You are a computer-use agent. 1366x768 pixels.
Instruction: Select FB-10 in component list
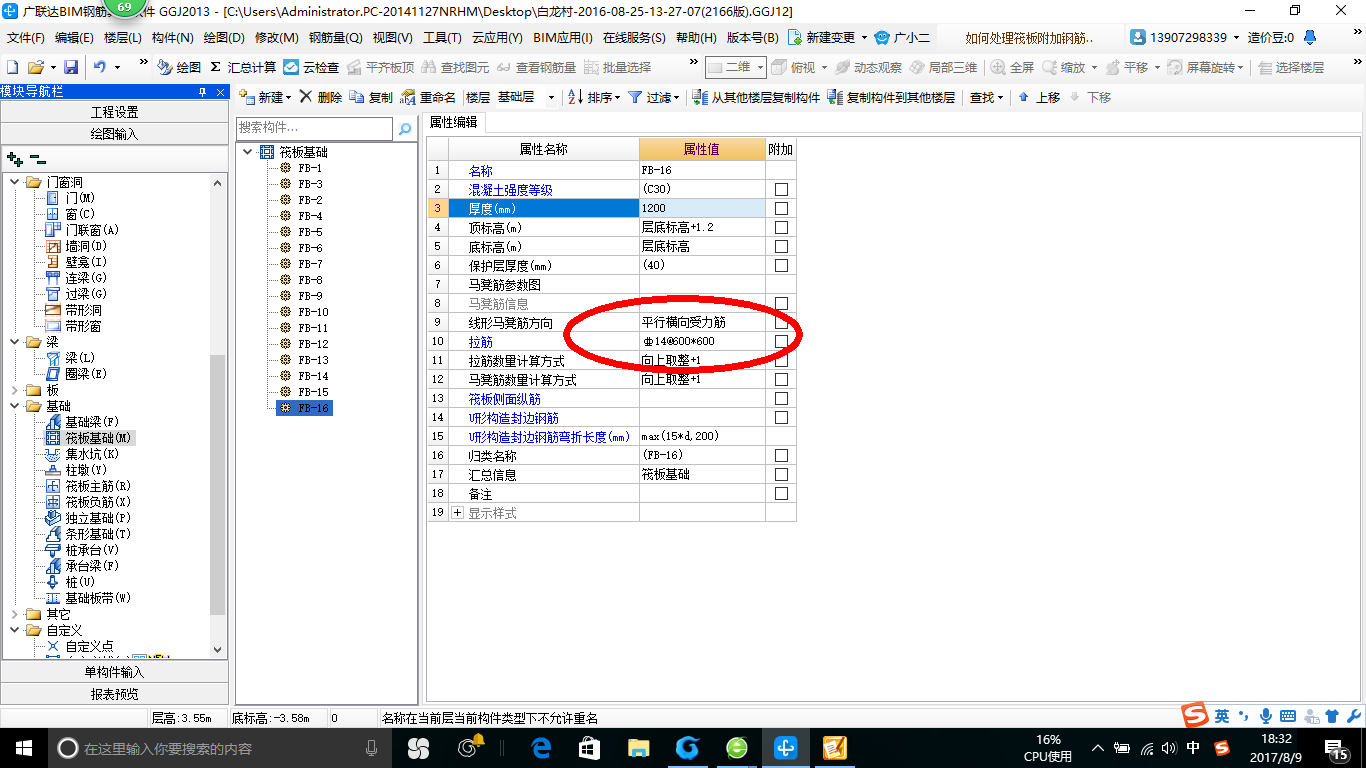pos(313,312)
